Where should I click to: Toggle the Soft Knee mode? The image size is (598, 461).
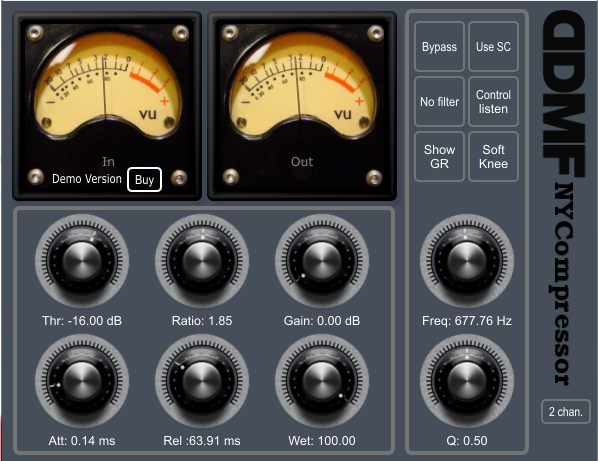(493, 156)
